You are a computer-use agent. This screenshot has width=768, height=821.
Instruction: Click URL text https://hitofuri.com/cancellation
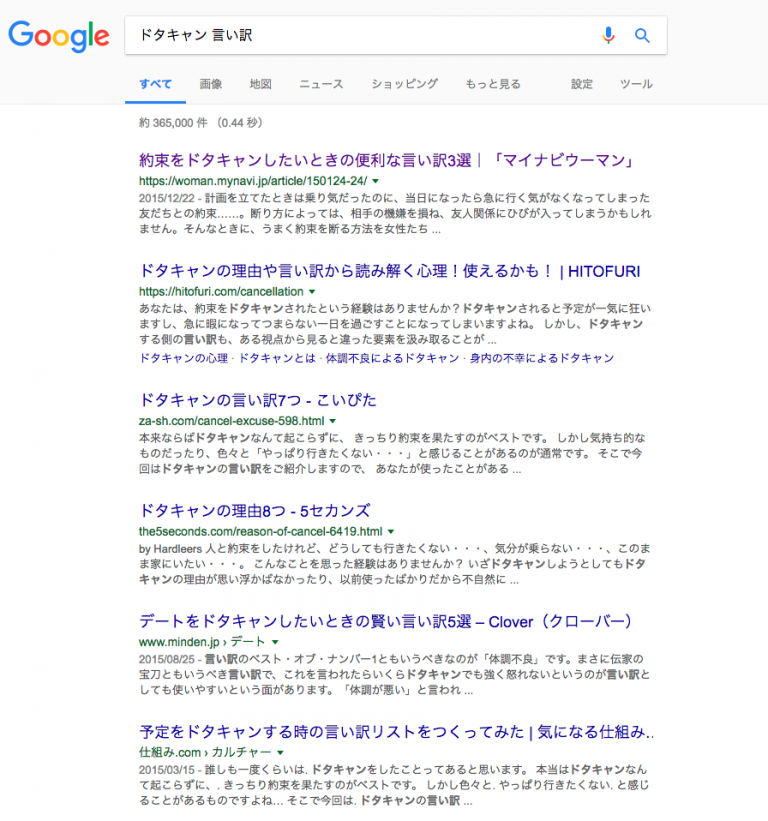[x=221, y=292]
